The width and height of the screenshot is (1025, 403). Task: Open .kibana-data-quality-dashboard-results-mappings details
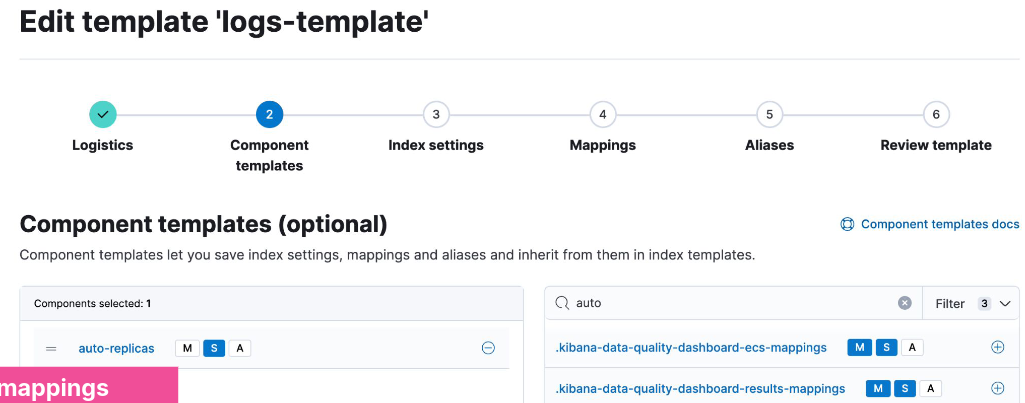coord(700,388)
